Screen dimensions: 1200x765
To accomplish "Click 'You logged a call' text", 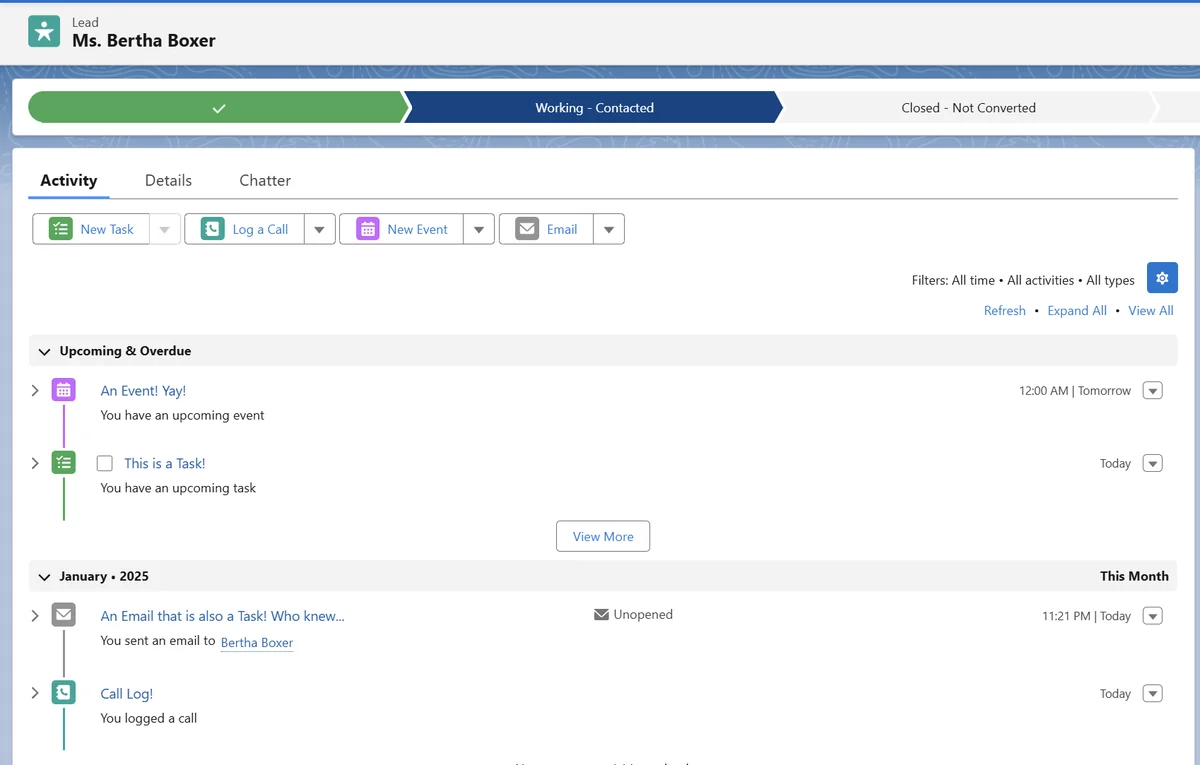I will tap(148, 718).
